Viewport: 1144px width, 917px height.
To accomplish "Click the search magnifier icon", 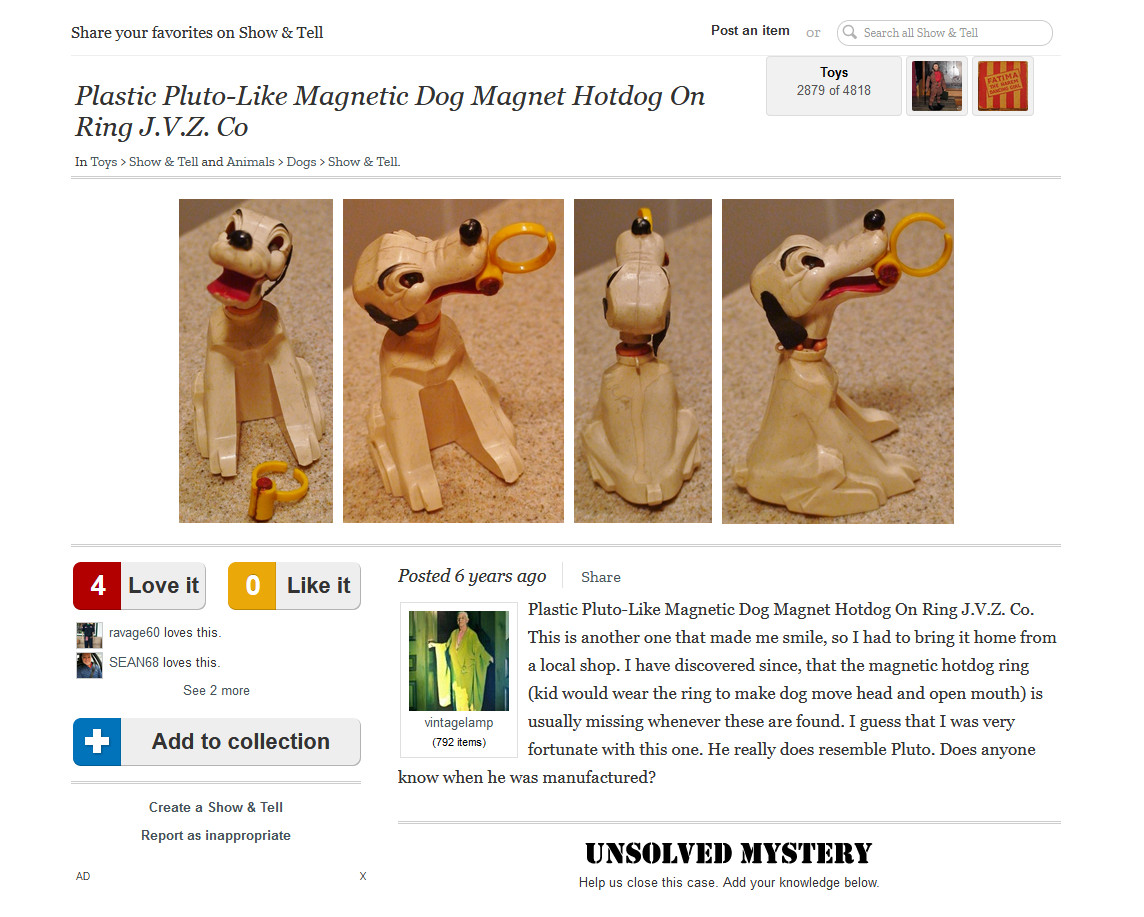I will tap(849, 32).
